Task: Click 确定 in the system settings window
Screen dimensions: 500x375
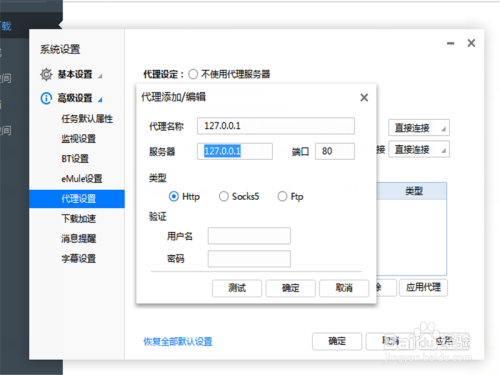Action: 337,341
